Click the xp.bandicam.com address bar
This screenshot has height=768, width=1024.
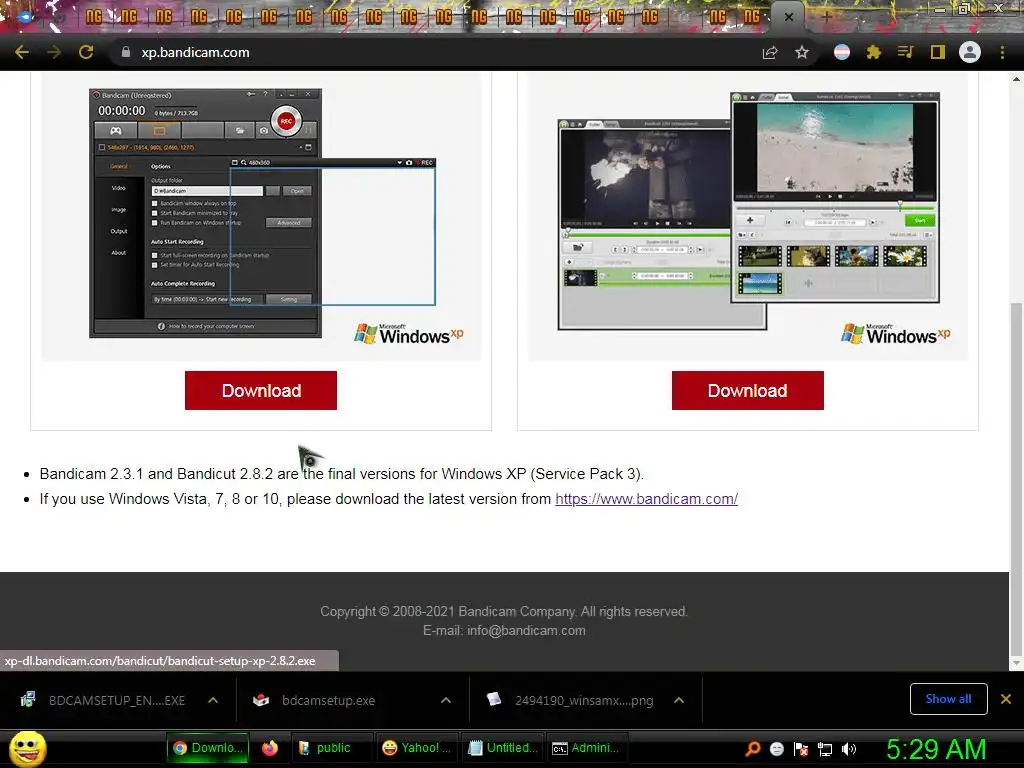point(431,52)
